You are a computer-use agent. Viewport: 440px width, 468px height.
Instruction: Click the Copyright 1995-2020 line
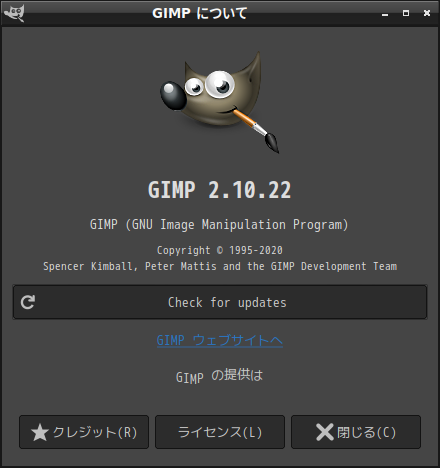220,250
